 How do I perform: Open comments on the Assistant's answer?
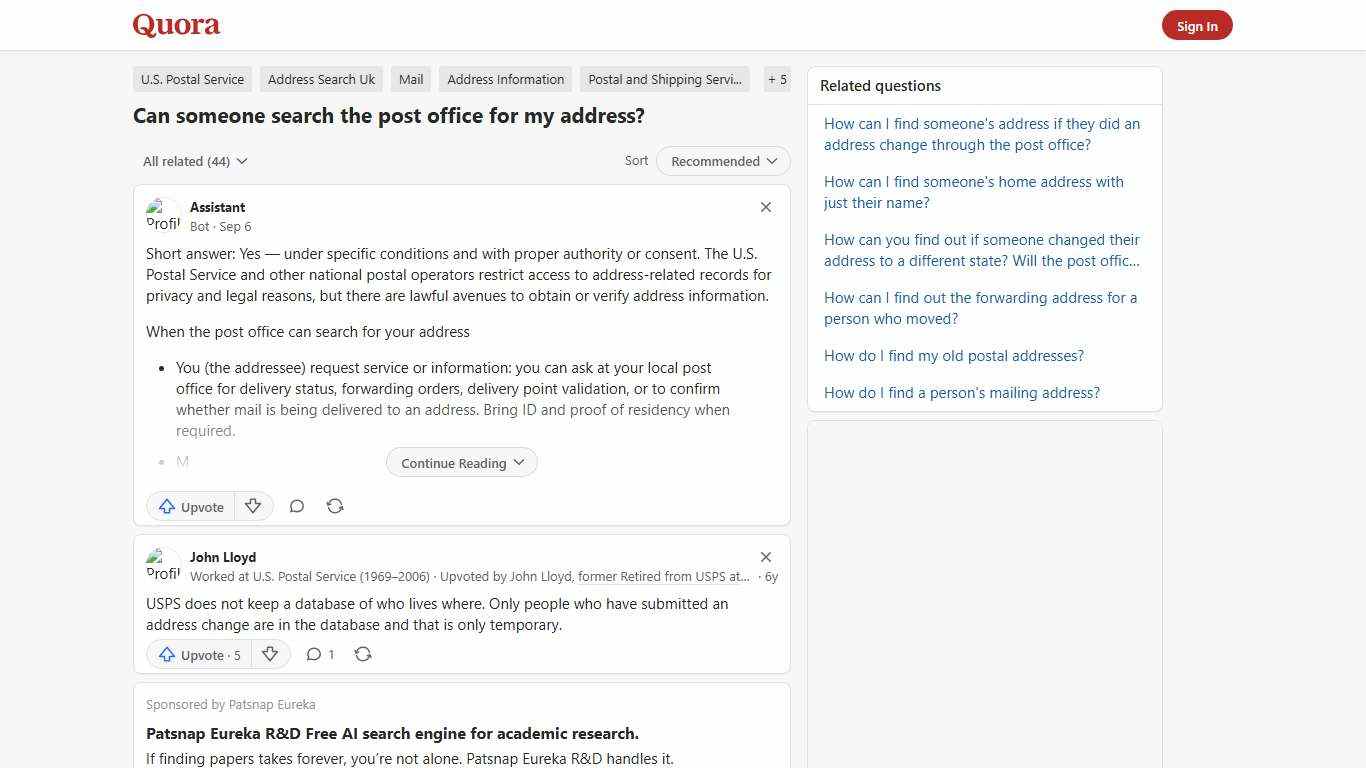click(x=297, y=506)
